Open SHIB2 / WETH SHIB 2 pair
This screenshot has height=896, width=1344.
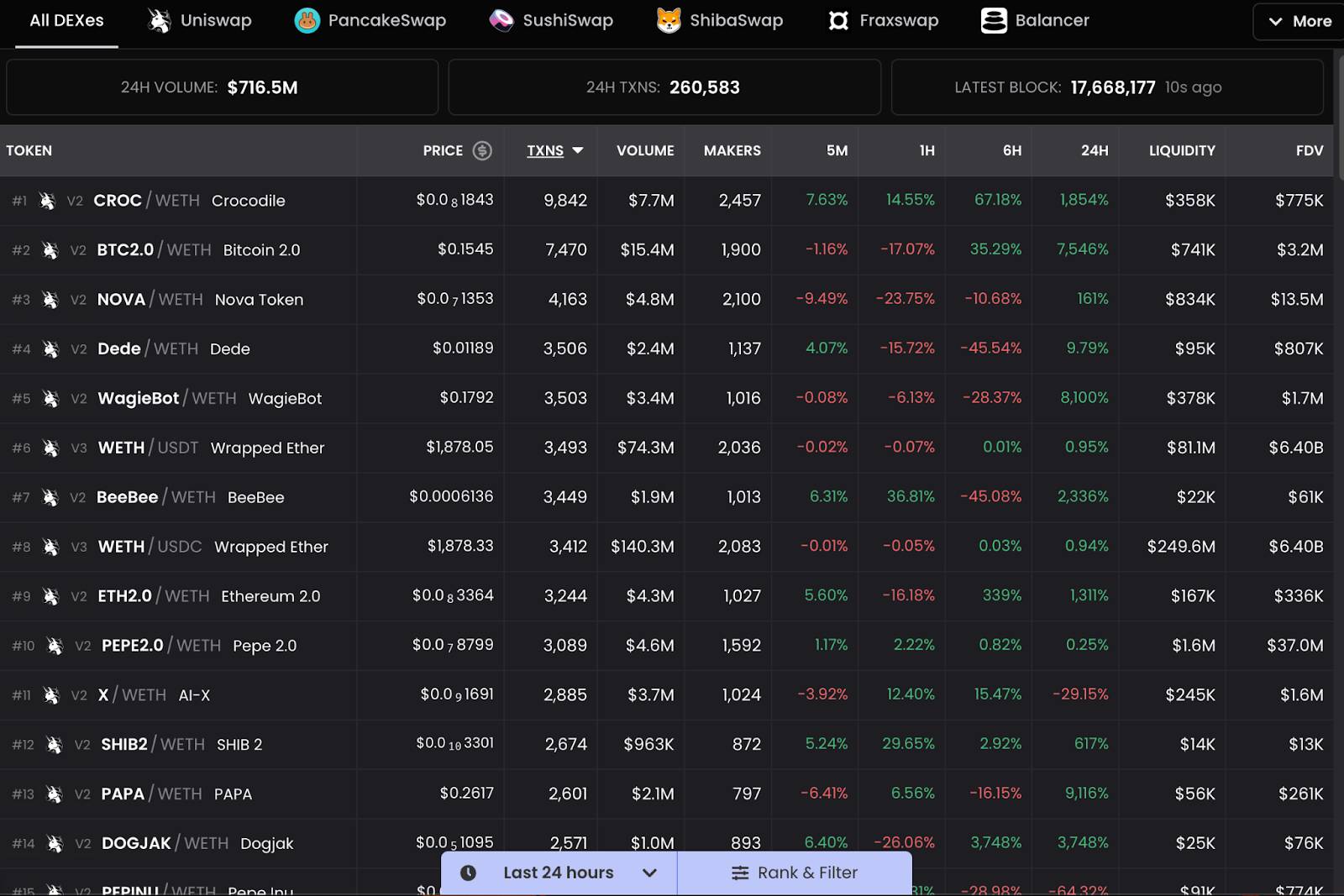(x=667, y=746)
